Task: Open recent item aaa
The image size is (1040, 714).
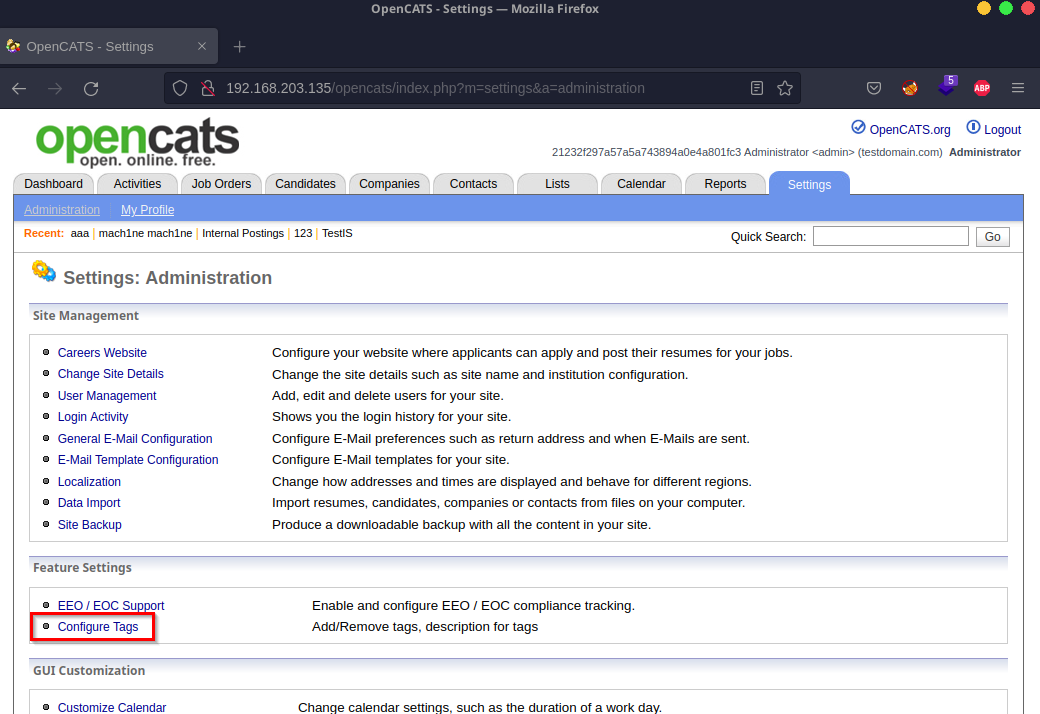Action: 80,234
